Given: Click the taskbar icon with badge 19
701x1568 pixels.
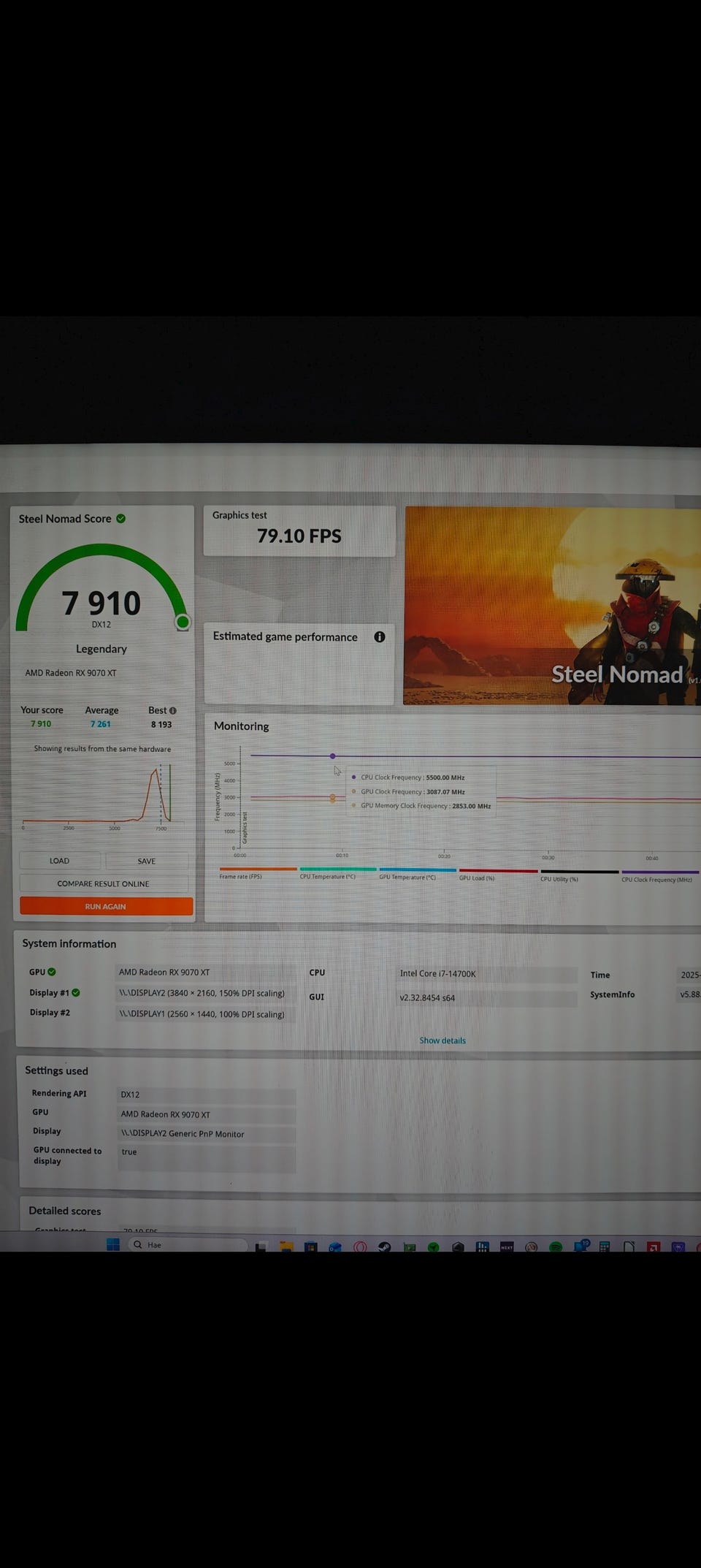Looking at the screenshot, I should [x=581, y=1245].
